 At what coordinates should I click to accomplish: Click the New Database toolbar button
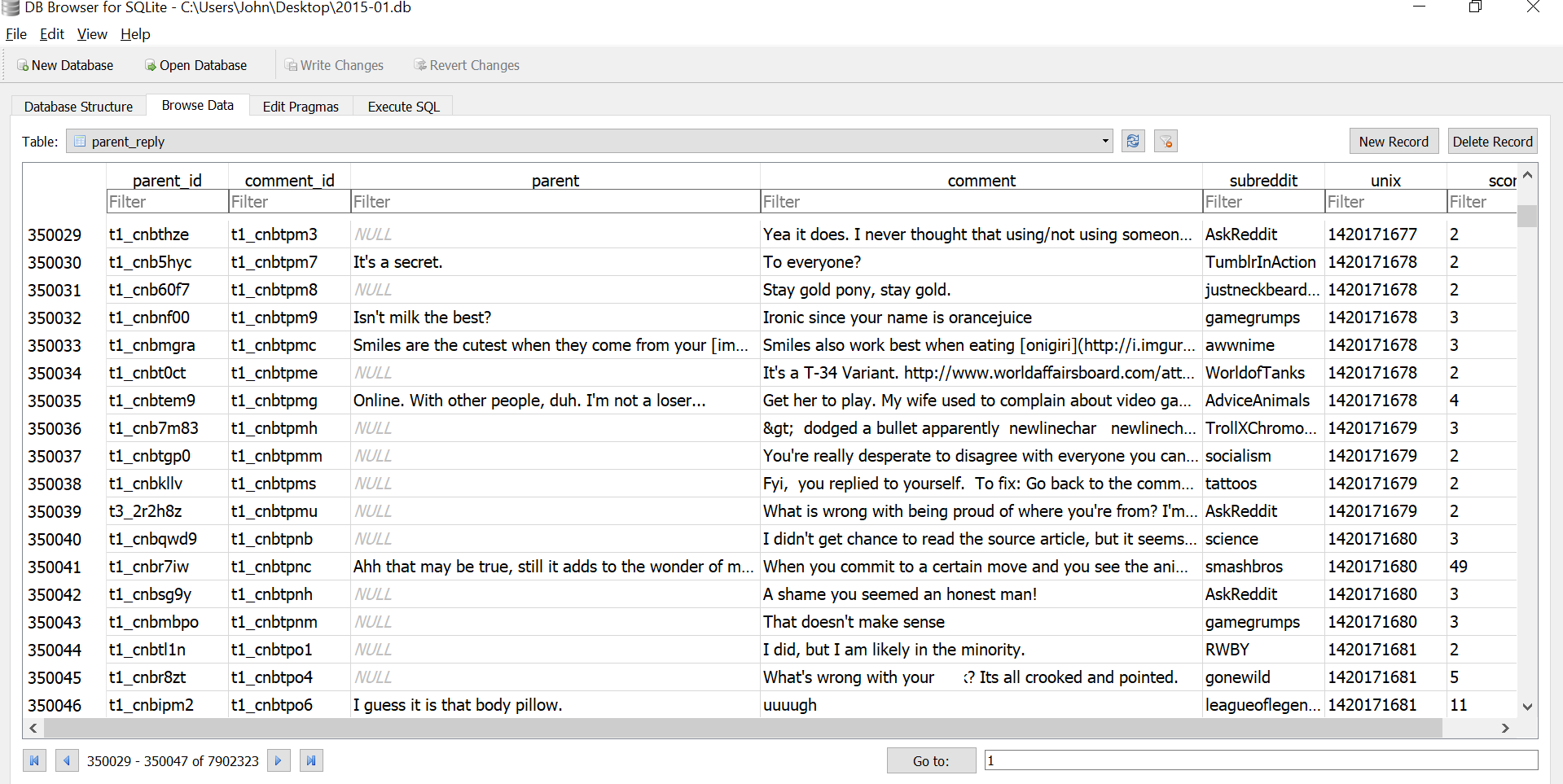point(65,65)
